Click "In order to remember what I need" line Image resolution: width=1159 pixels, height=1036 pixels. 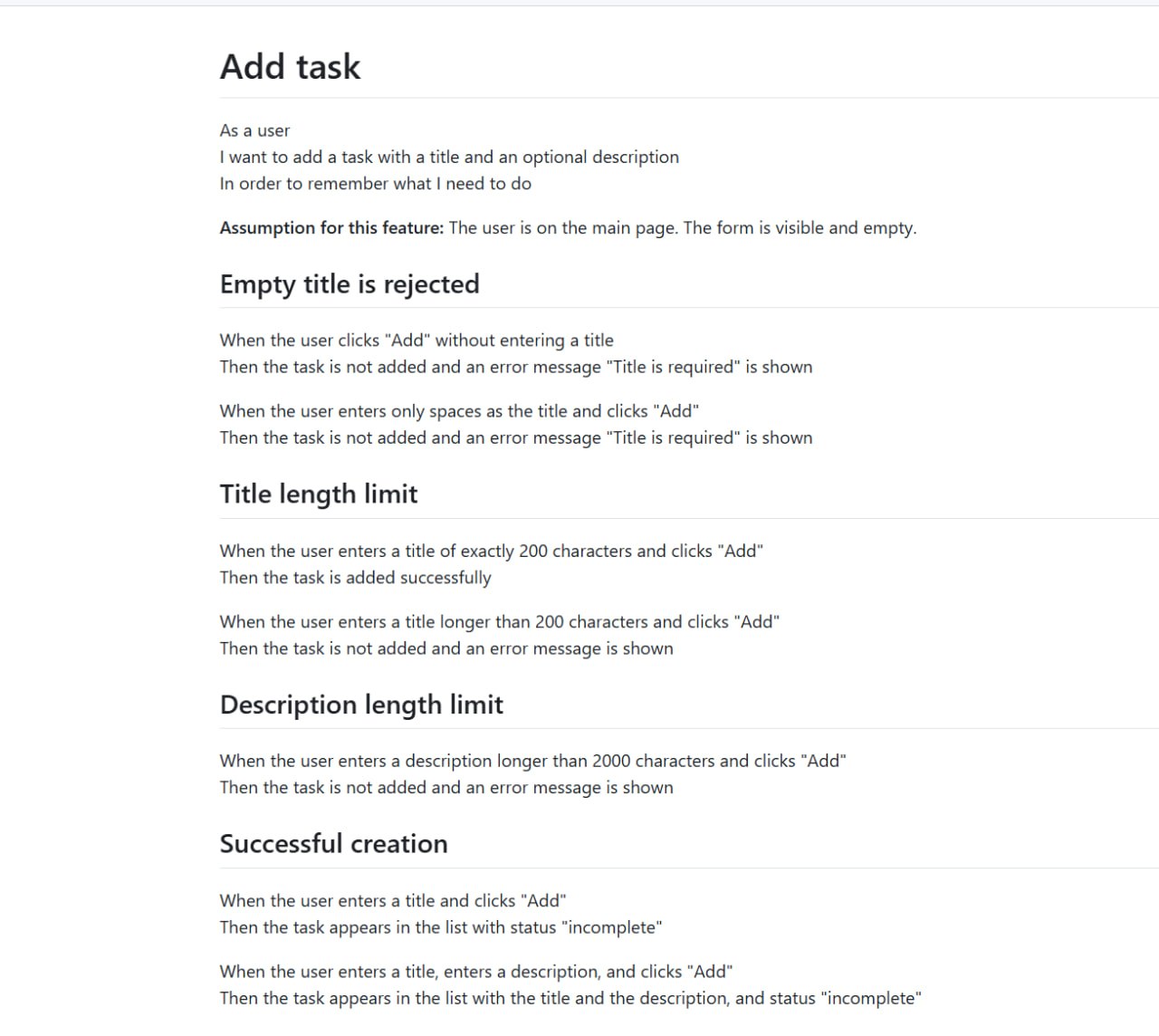[375, 184]
